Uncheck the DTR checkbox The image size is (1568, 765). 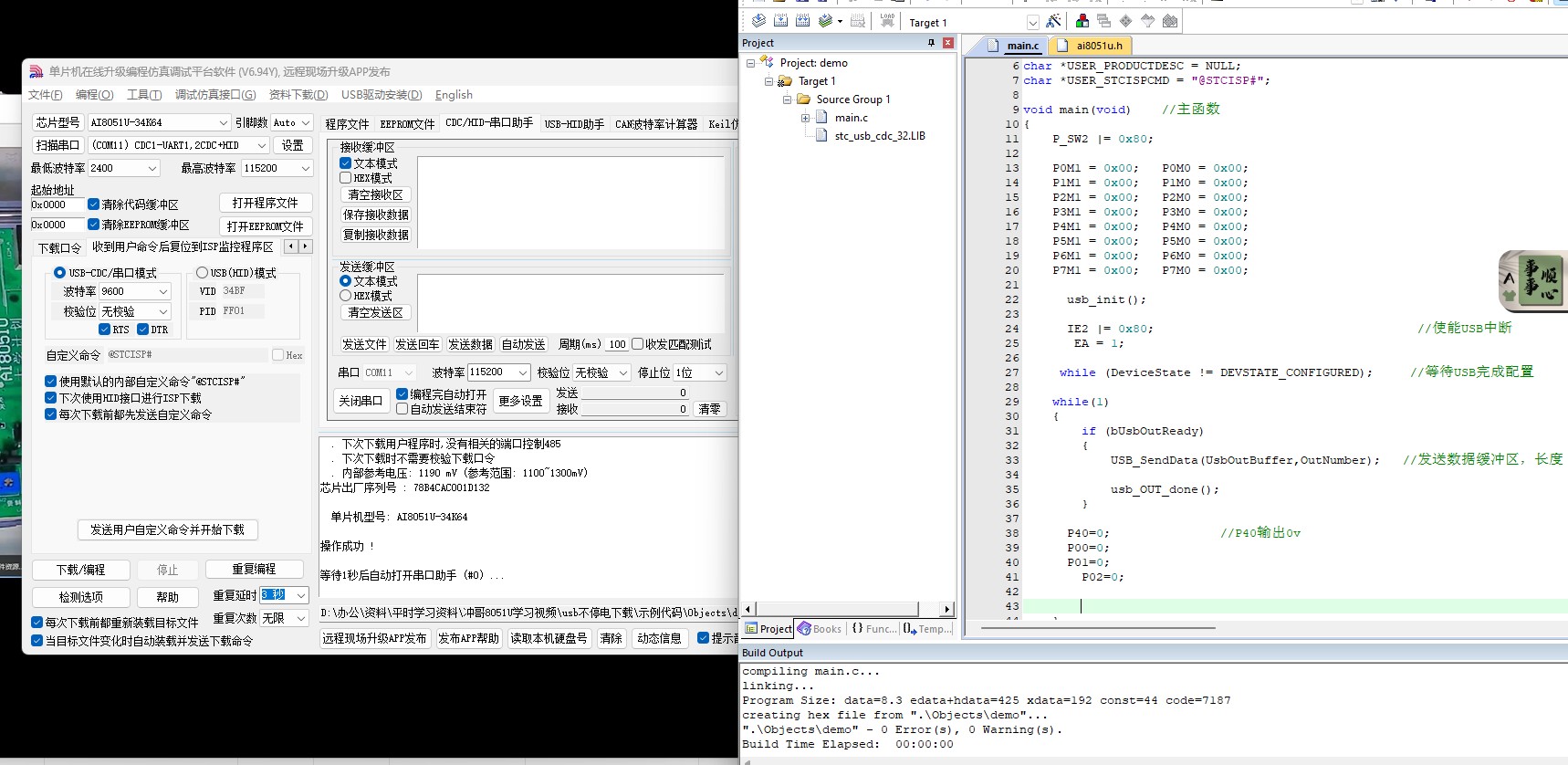pyautogui.click(x=142, y=330)
